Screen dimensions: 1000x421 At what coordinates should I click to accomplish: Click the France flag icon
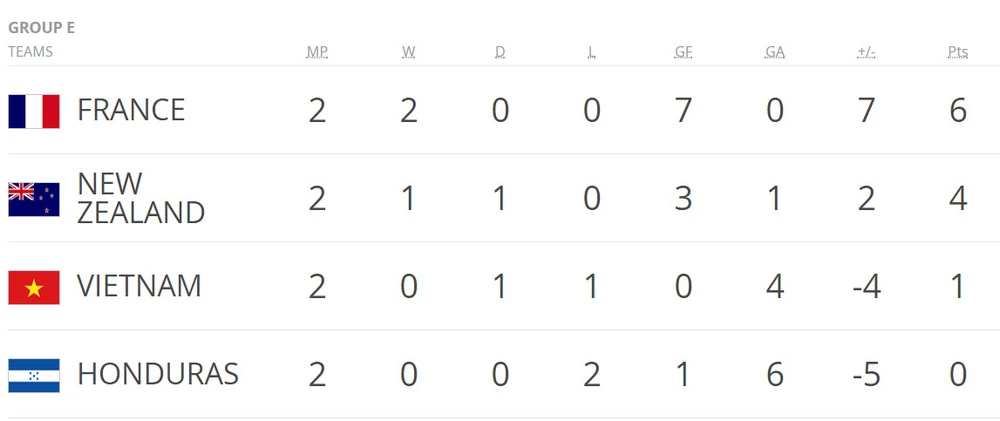[x=34, y=111]
